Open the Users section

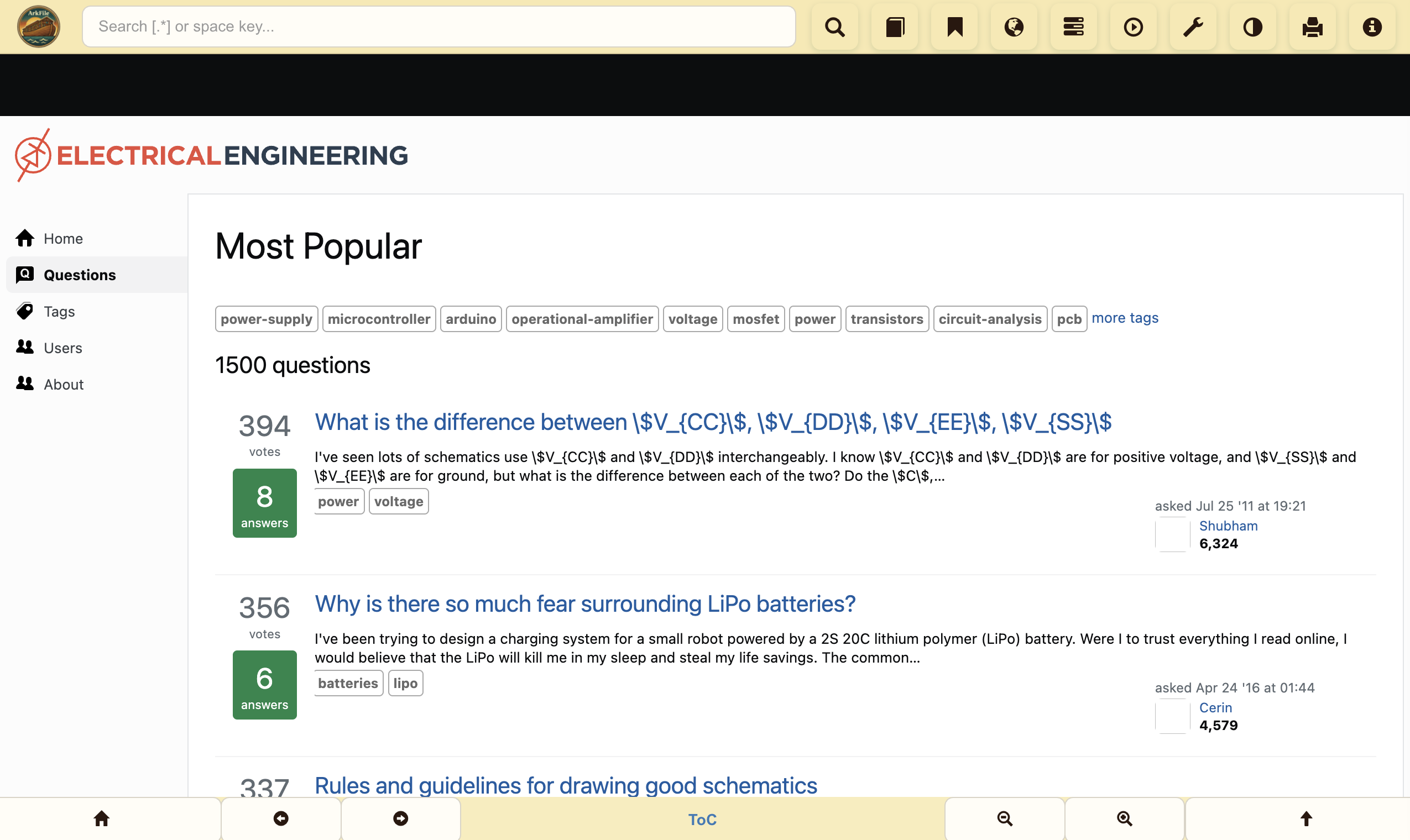coord(62,348)
